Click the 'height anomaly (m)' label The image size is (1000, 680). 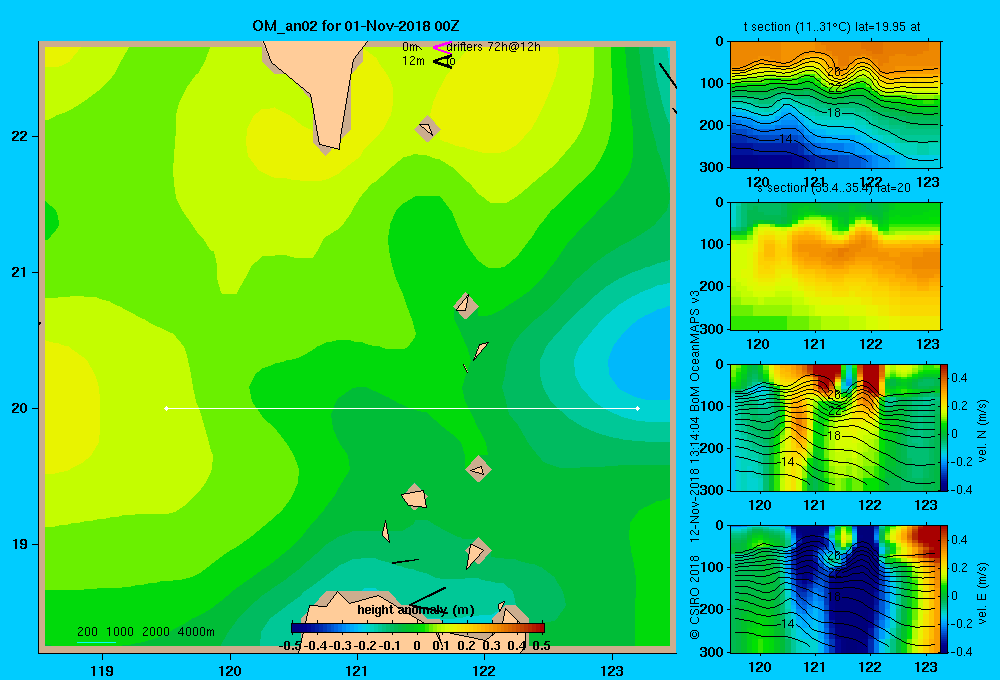(416, 610)
